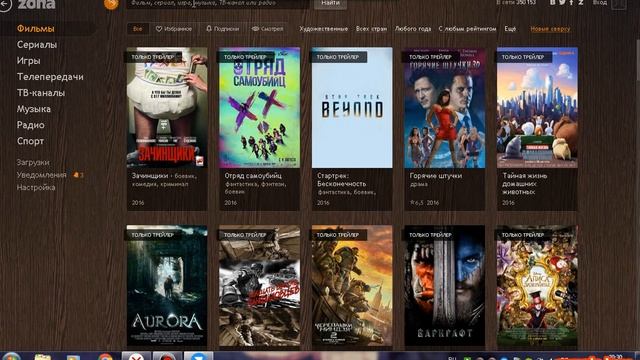Click the orange round icon left of search
This screenshot has width=640, height=360.
[111, 4]
